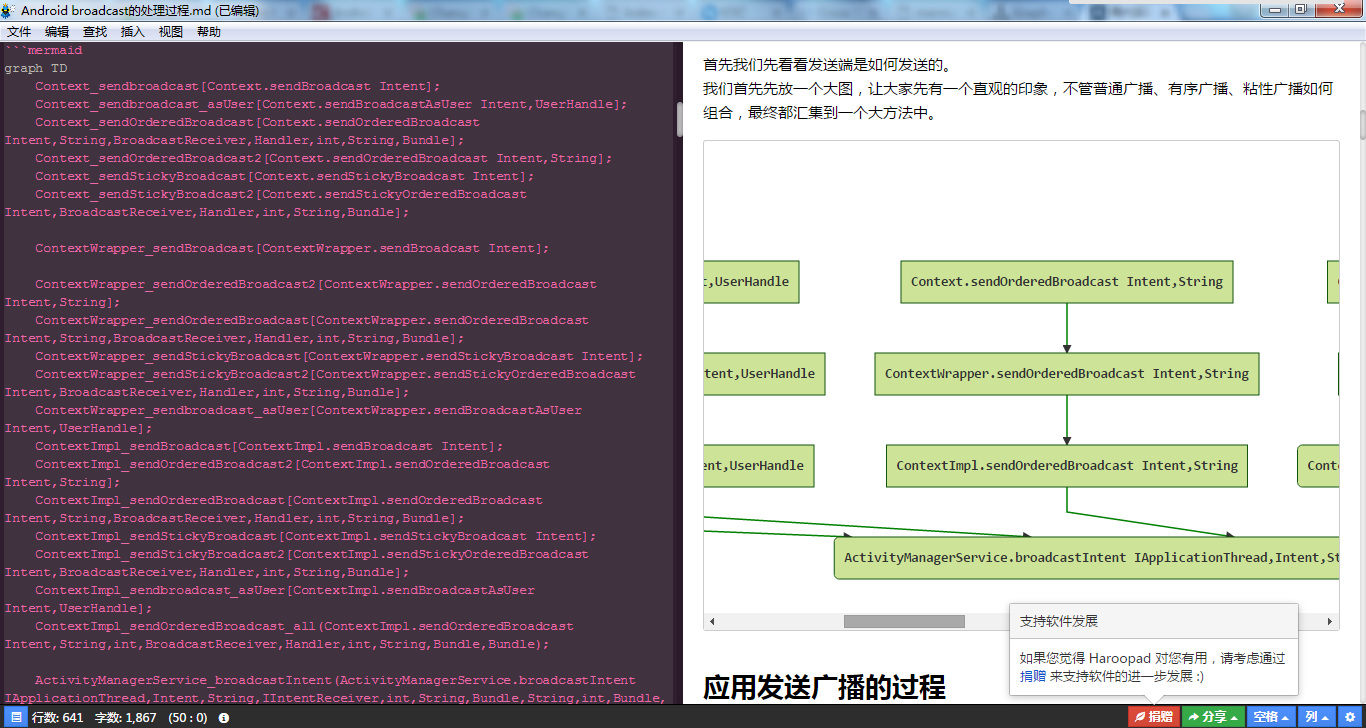Image resolution: width=1366 pixels, height=728 pixels.
Task: Open the 插入 menu
Action: click(133, 32)
